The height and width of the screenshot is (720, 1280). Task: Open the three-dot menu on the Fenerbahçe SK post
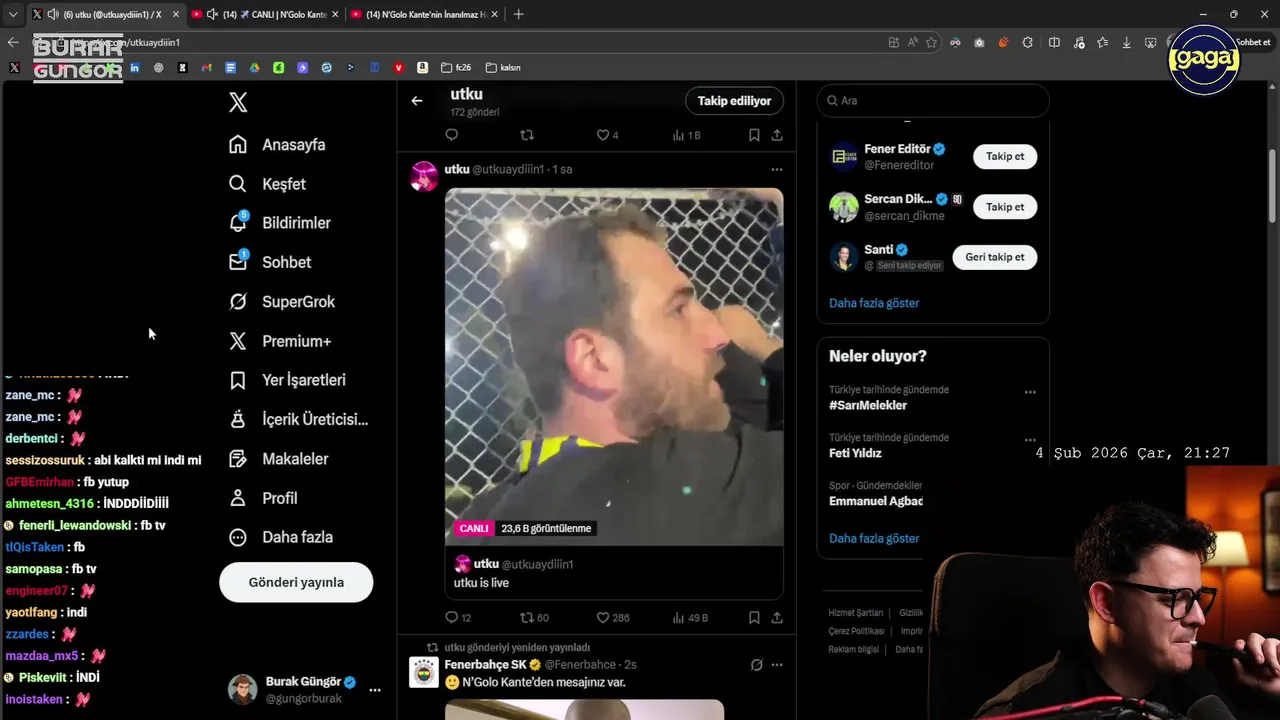(x=777, y=665)
